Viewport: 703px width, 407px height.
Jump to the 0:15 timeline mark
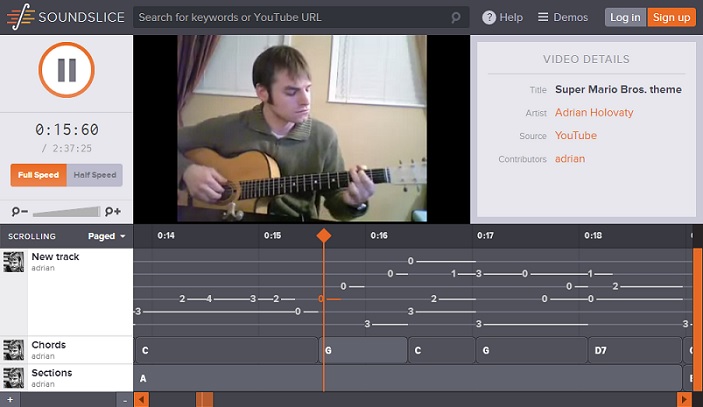(272, 235)
